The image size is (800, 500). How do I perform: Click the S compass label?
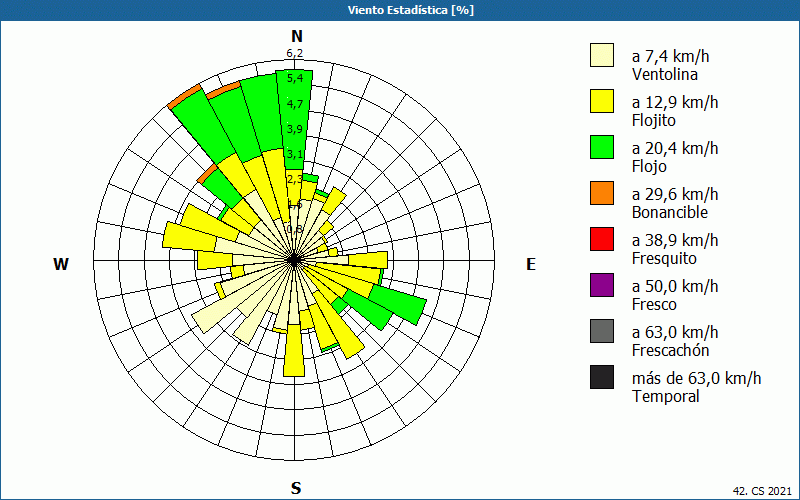pyautogui.click(x=296, y=488)
